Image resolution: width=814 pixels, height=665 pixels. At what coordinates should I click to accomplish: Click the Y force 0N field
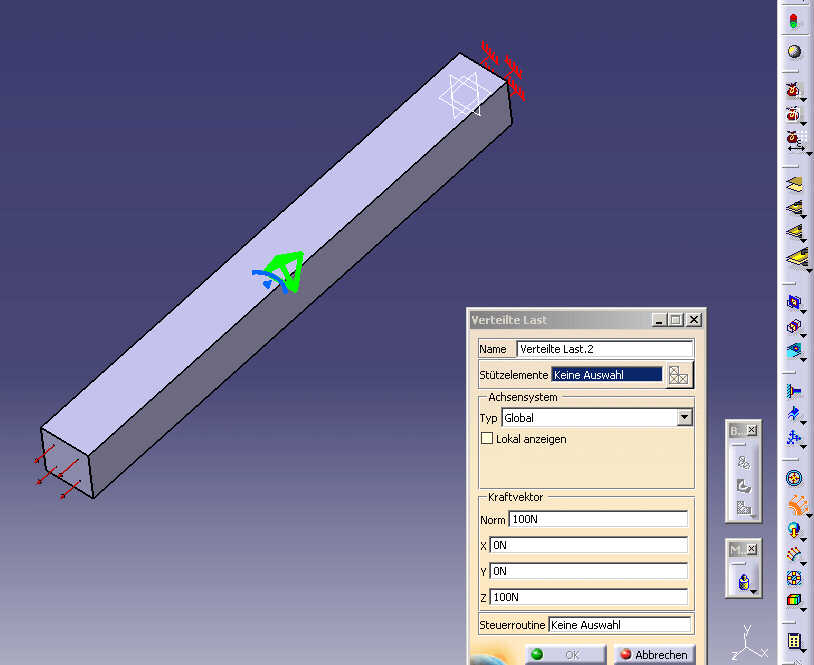point(589,571)
